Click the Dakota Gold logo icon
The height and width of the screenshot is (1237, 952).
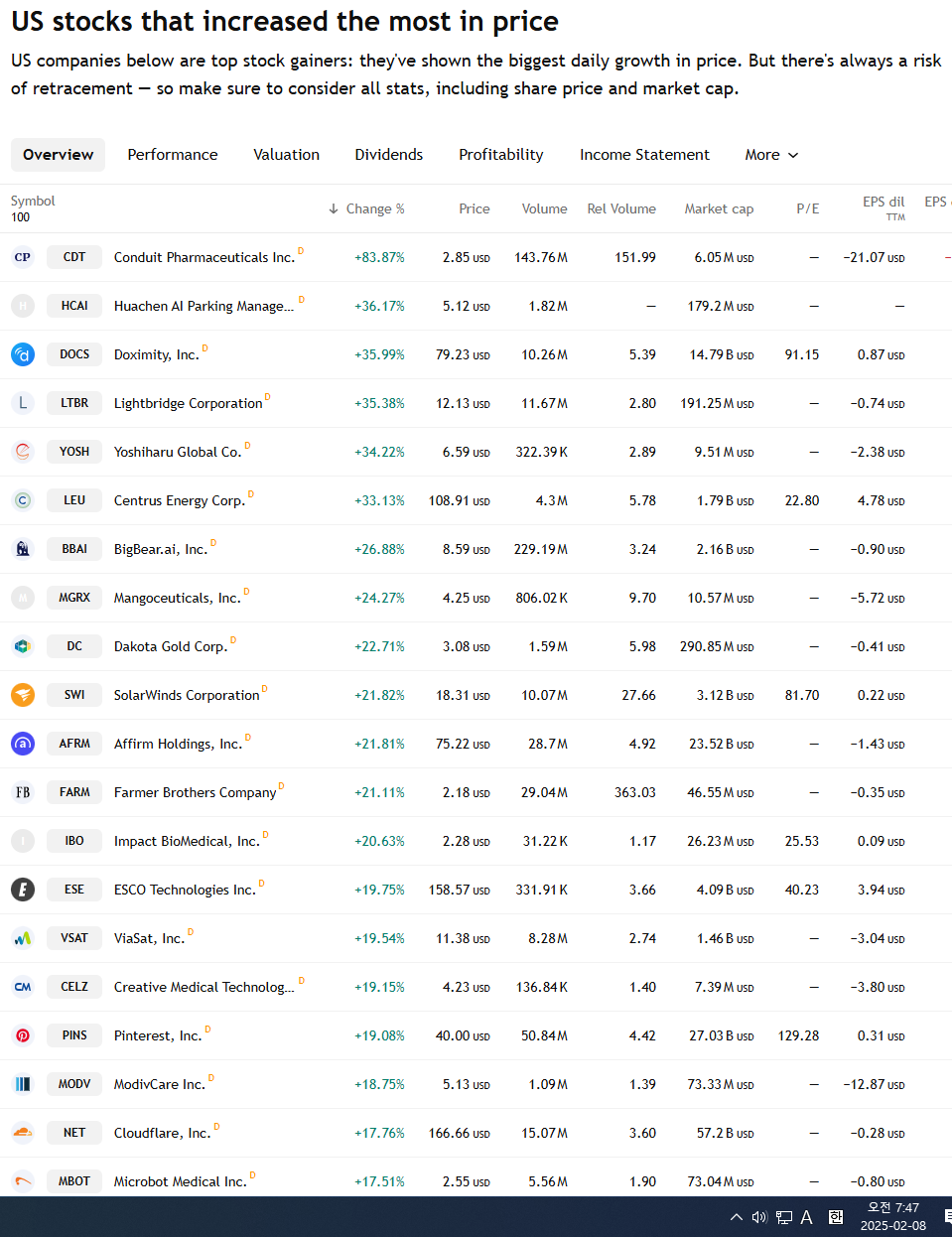[23, 646]
